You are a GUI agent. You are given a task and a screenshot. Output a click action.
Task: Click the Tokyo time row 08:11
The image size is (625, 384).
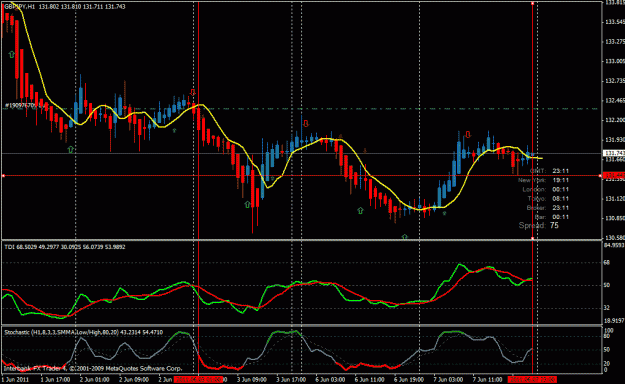coord(548,199)
